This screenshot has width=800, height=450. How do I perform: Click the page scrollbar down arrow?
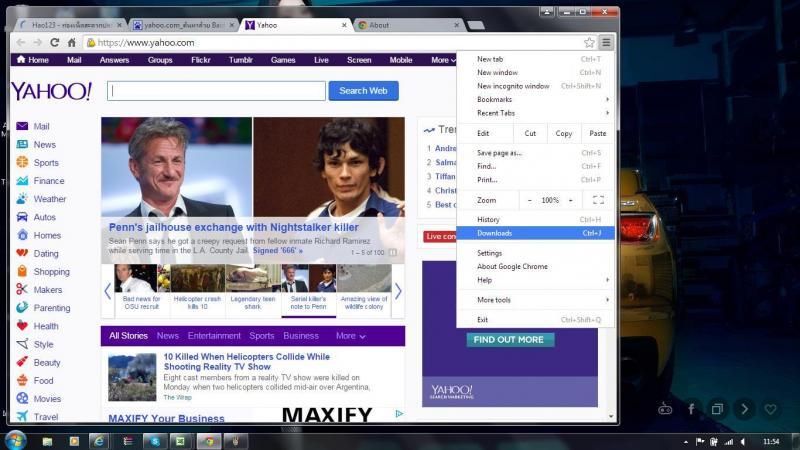(611, 416)
